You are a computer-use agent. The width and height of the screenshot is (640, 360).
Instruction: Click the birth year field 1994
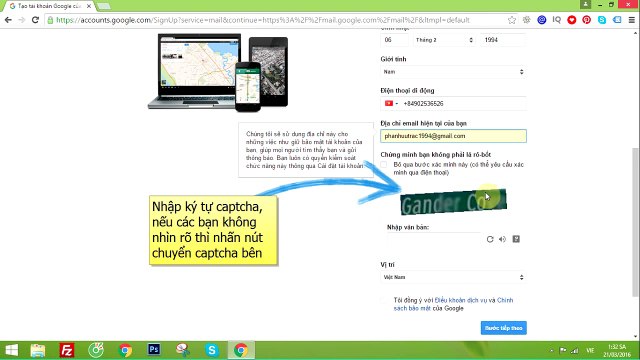[503, 40]
